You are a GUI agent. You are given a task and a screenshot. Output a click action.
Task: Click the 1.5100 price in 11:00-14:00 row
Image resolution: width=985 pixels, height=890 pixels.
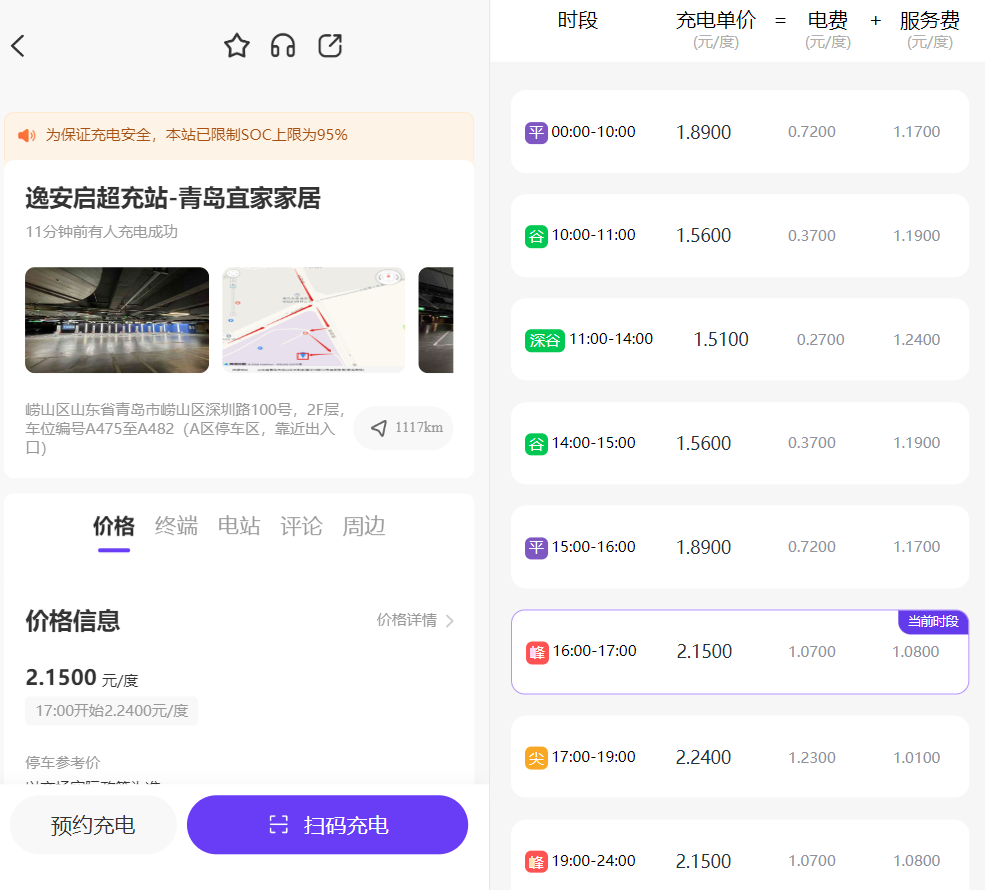pyautogui.click(x=721, y=340)
